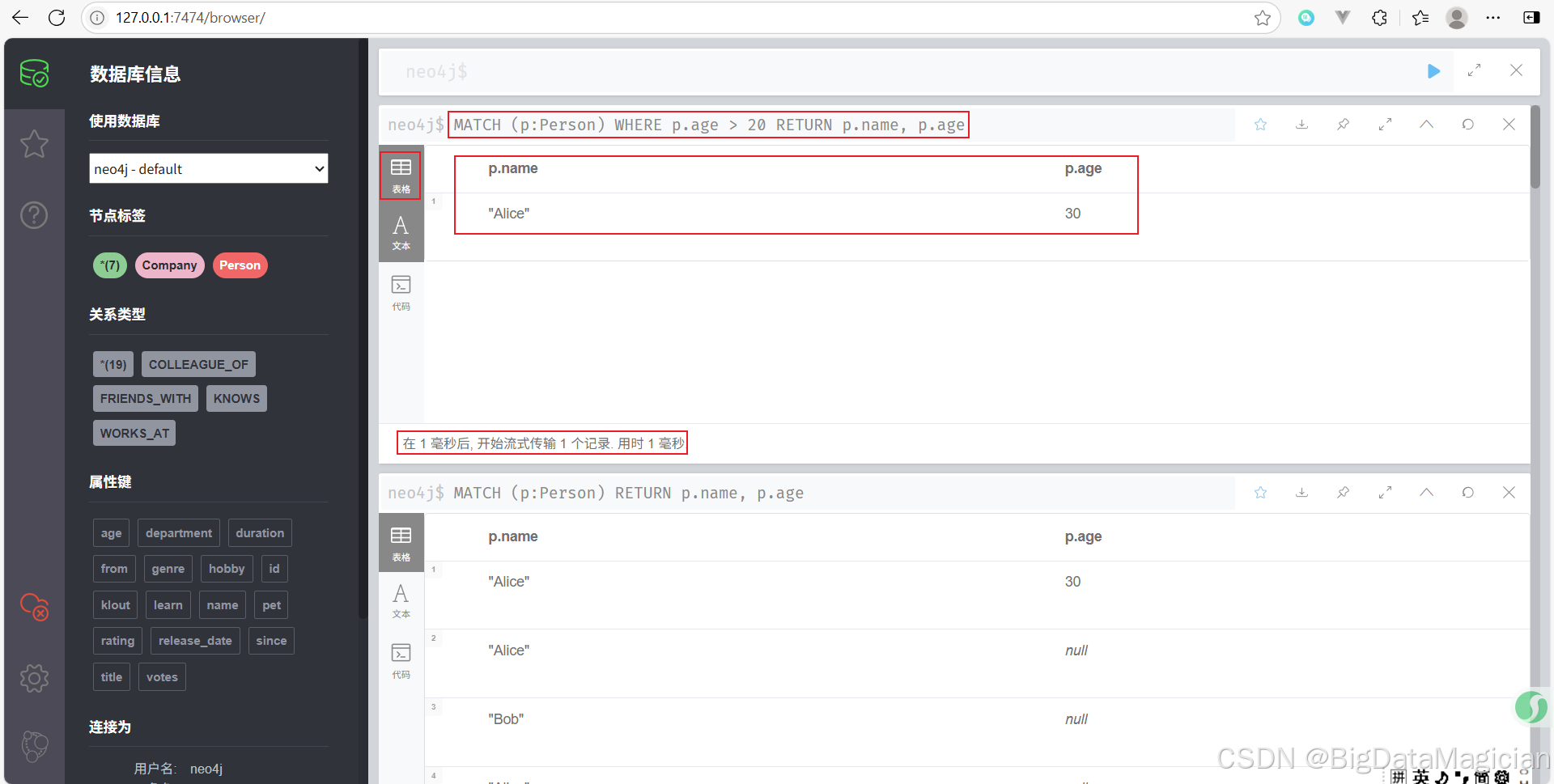The height and width of the screenshot is (784, 1554).
Task: Click the duration property key
Action: point(260,533)
